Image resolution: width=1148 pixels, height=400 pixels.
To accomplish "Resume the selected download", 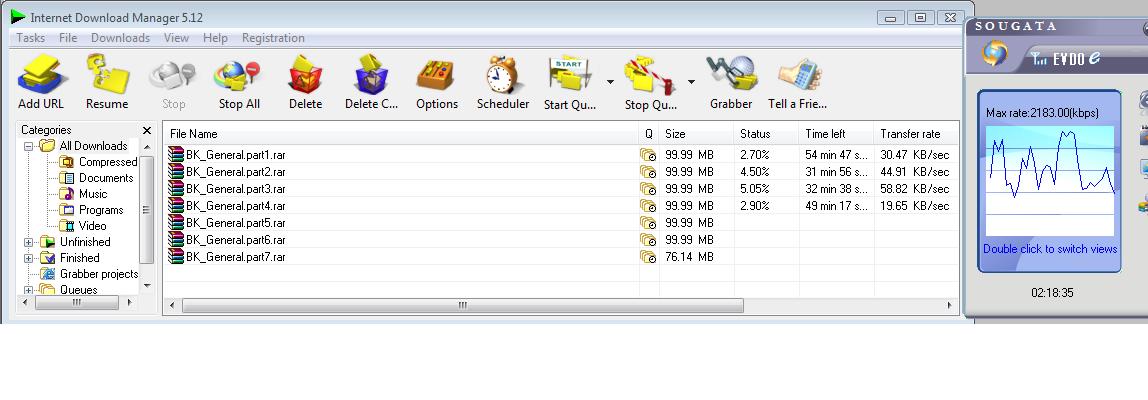I will point(107,75).
